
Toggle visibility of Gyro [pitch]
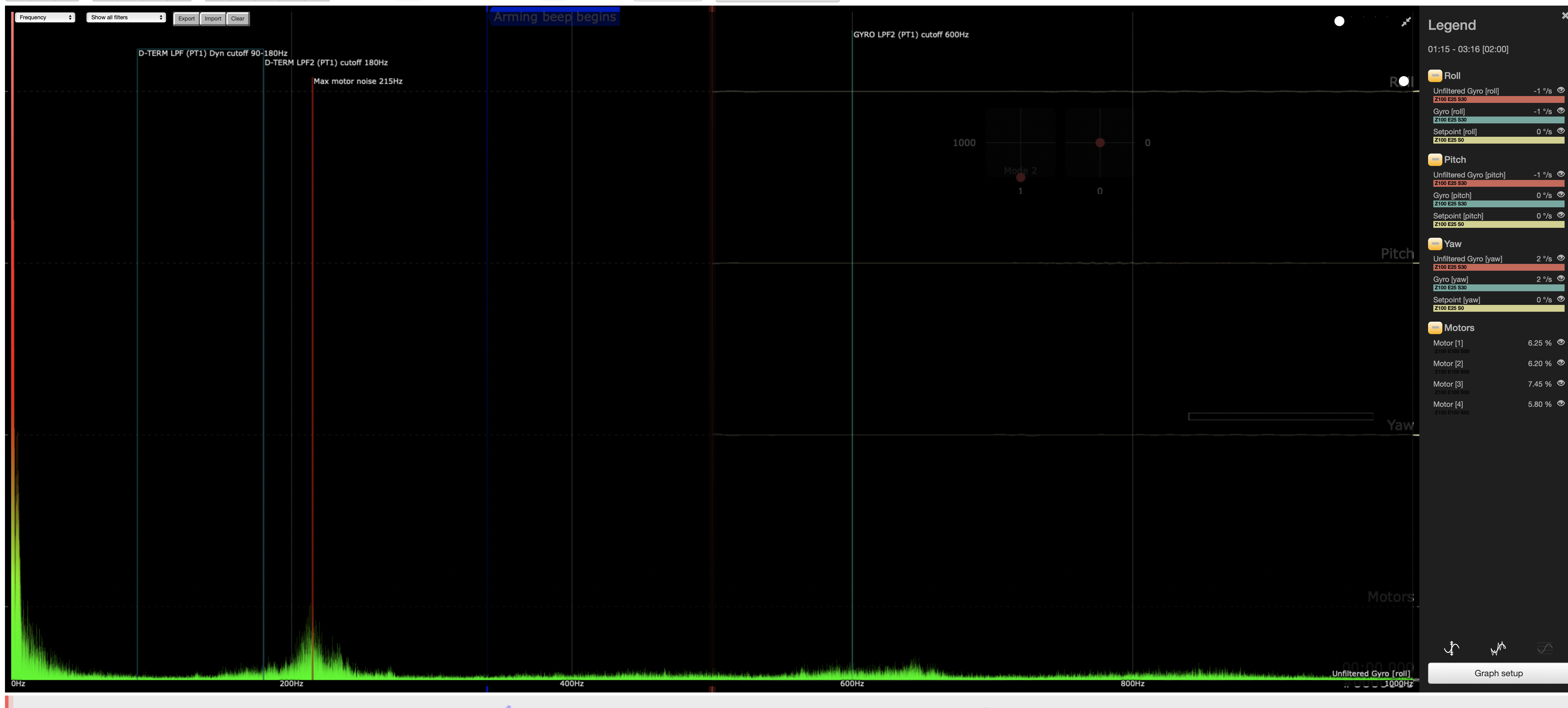(x=1561, y=195)
